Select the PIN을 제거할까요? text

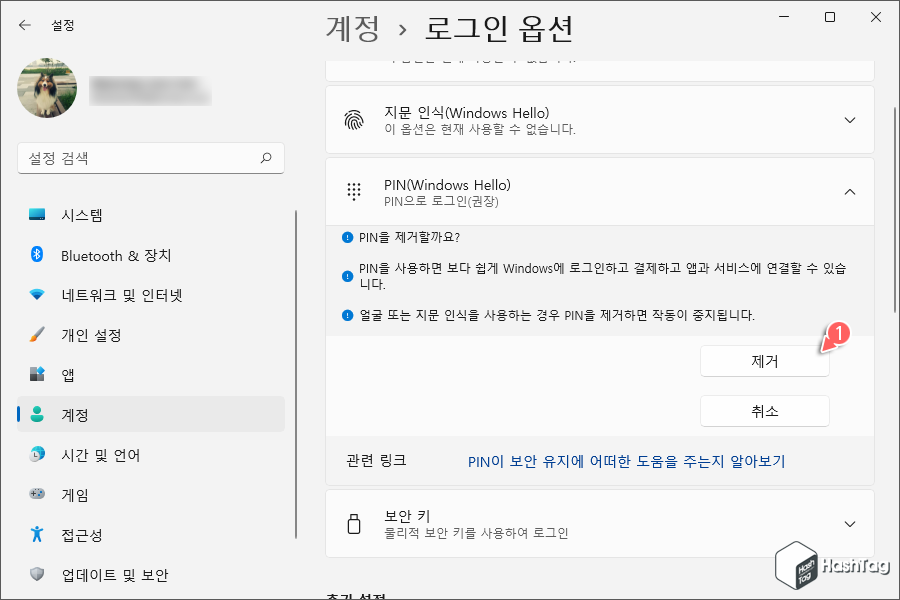[x=409, y=238]
